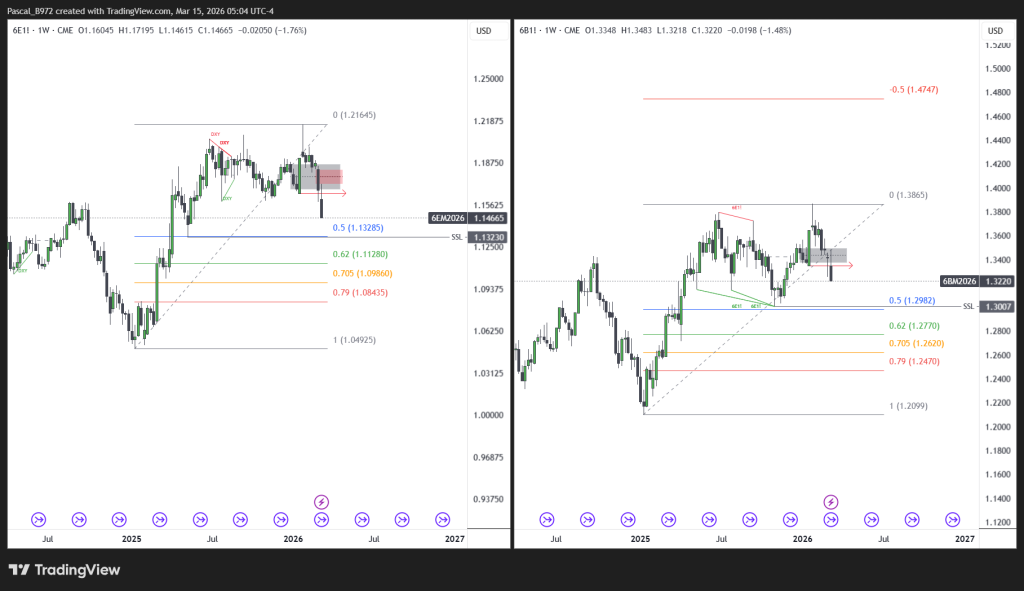
Task: Click the 6B1! symbol title on the right chart
Action: [x=529, y=31]
